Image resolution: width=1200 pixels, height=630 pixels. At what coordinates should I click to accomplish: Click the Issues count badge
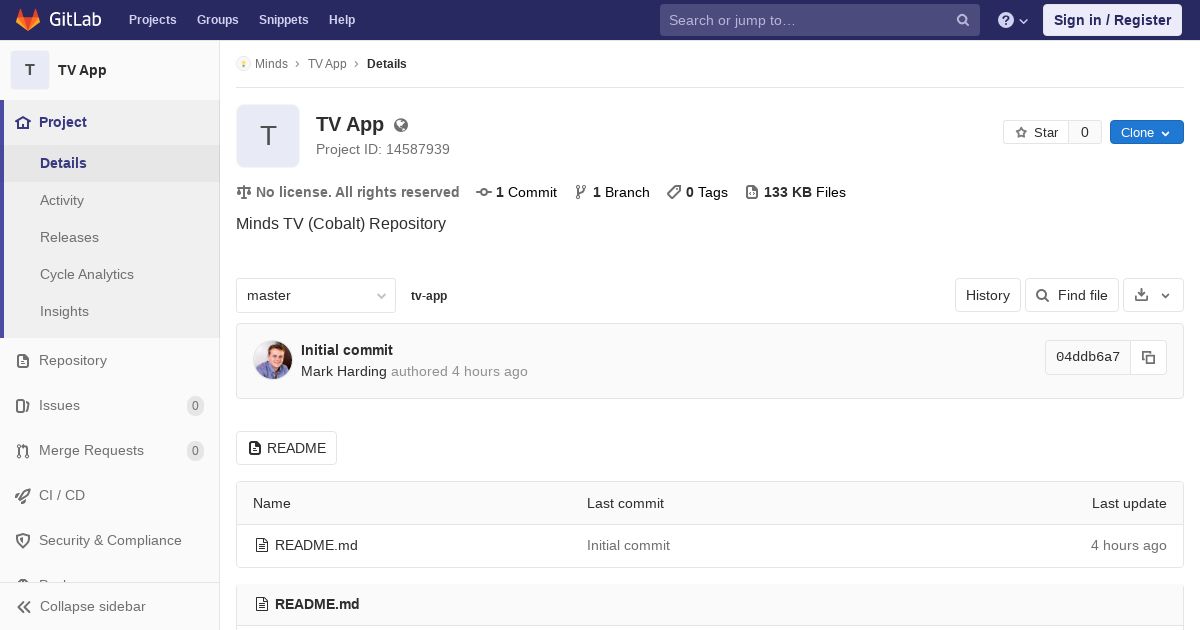(x=196, y=406)
